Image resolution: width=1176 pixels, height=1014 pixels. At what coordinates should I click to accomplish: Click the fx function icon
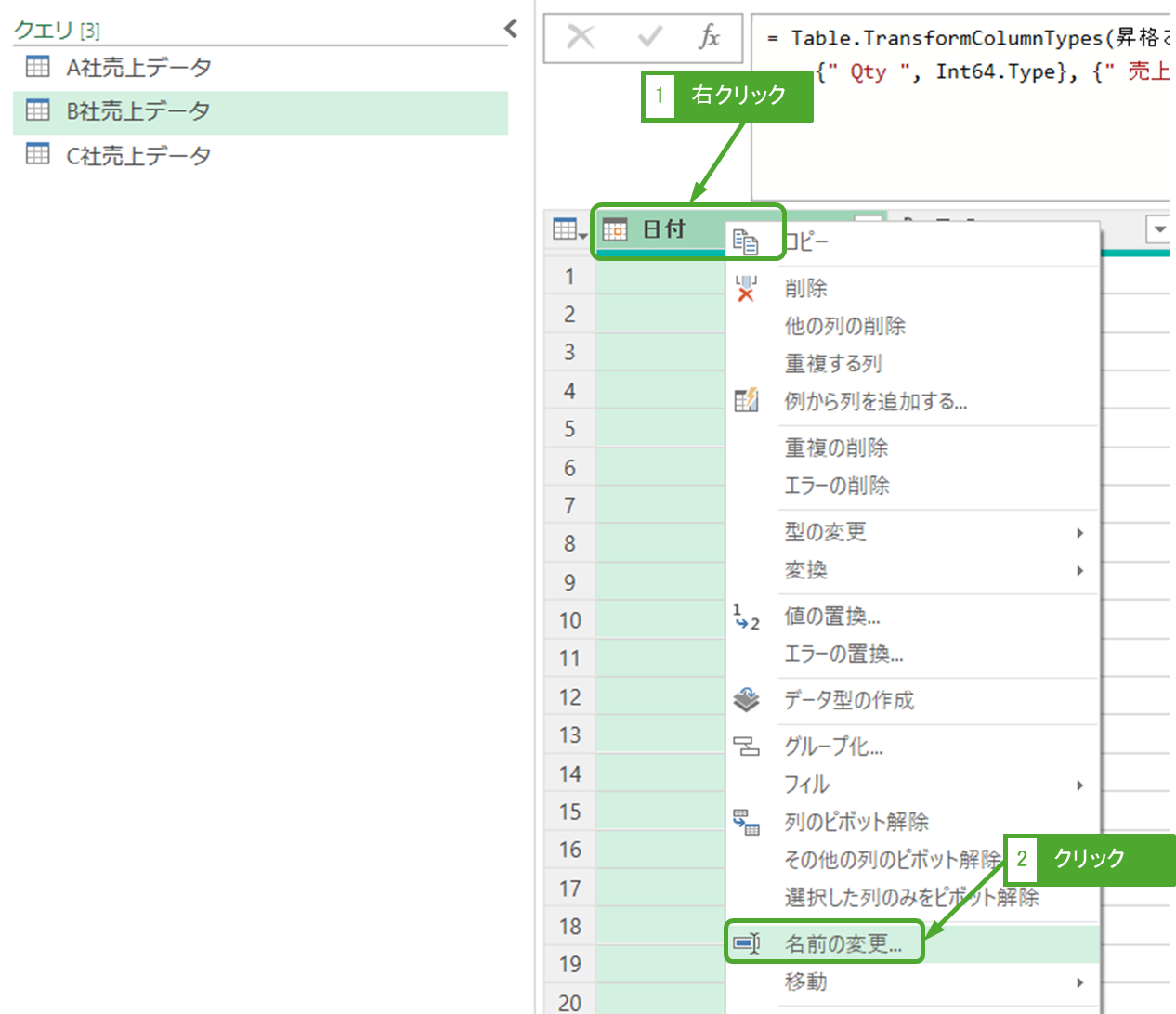point(710,37)
